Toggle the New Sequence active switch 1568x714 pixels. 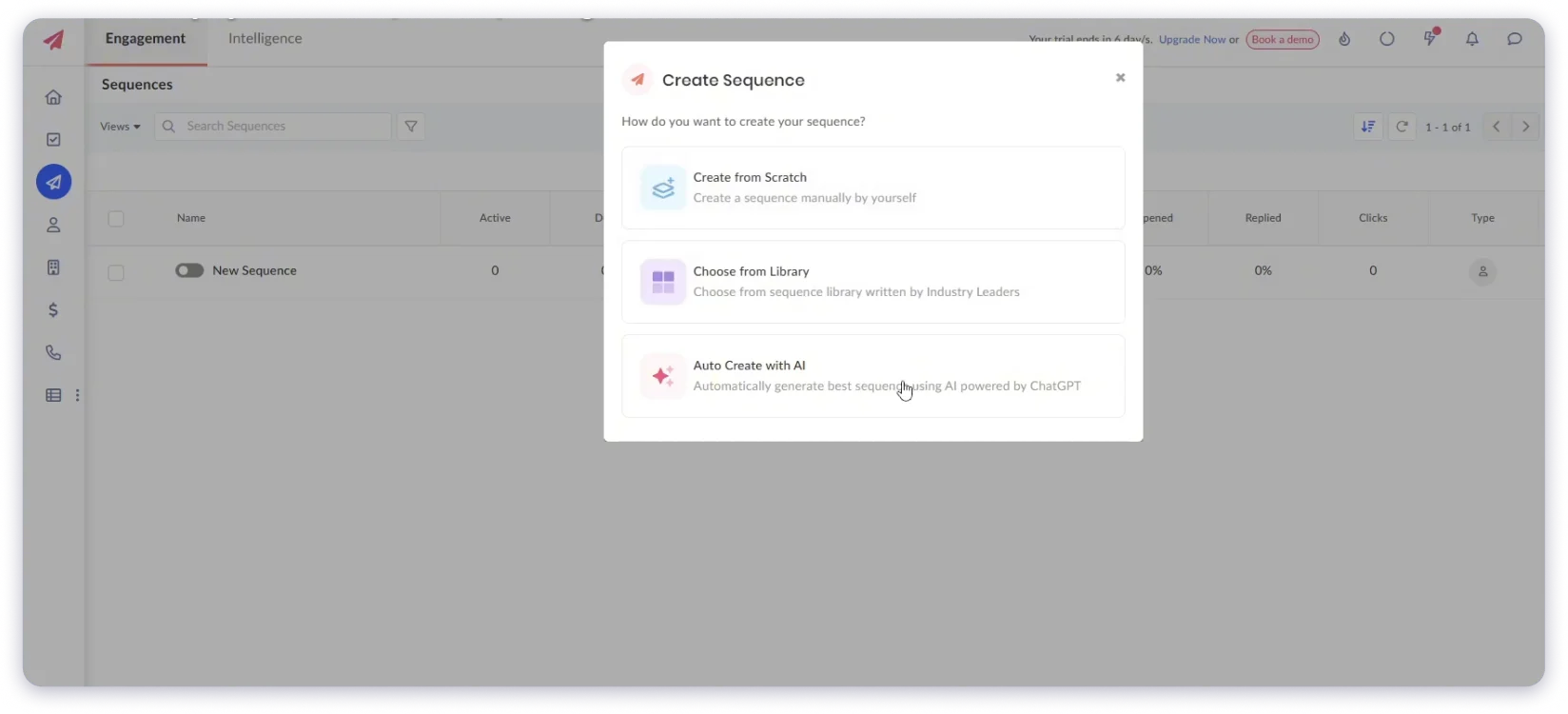coord(189,271)
